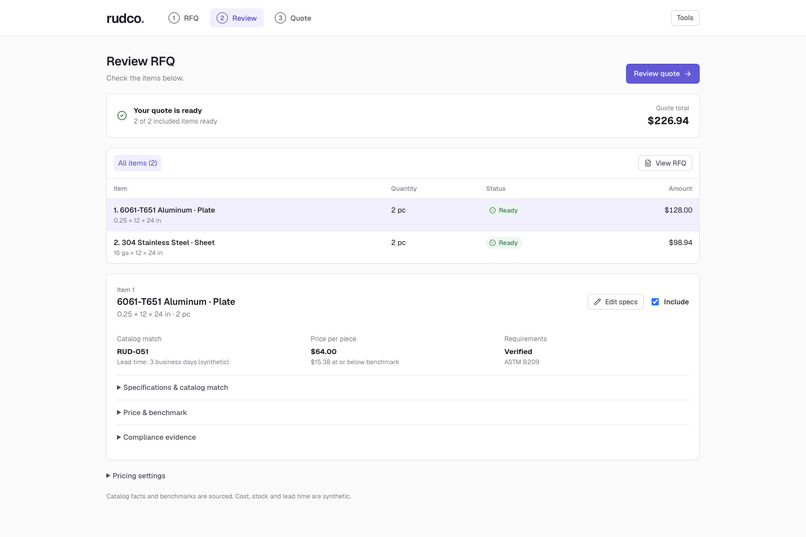This screenshot has width=806, height=537.
Task: Click the Quantity column header
Action: (404, 189)
